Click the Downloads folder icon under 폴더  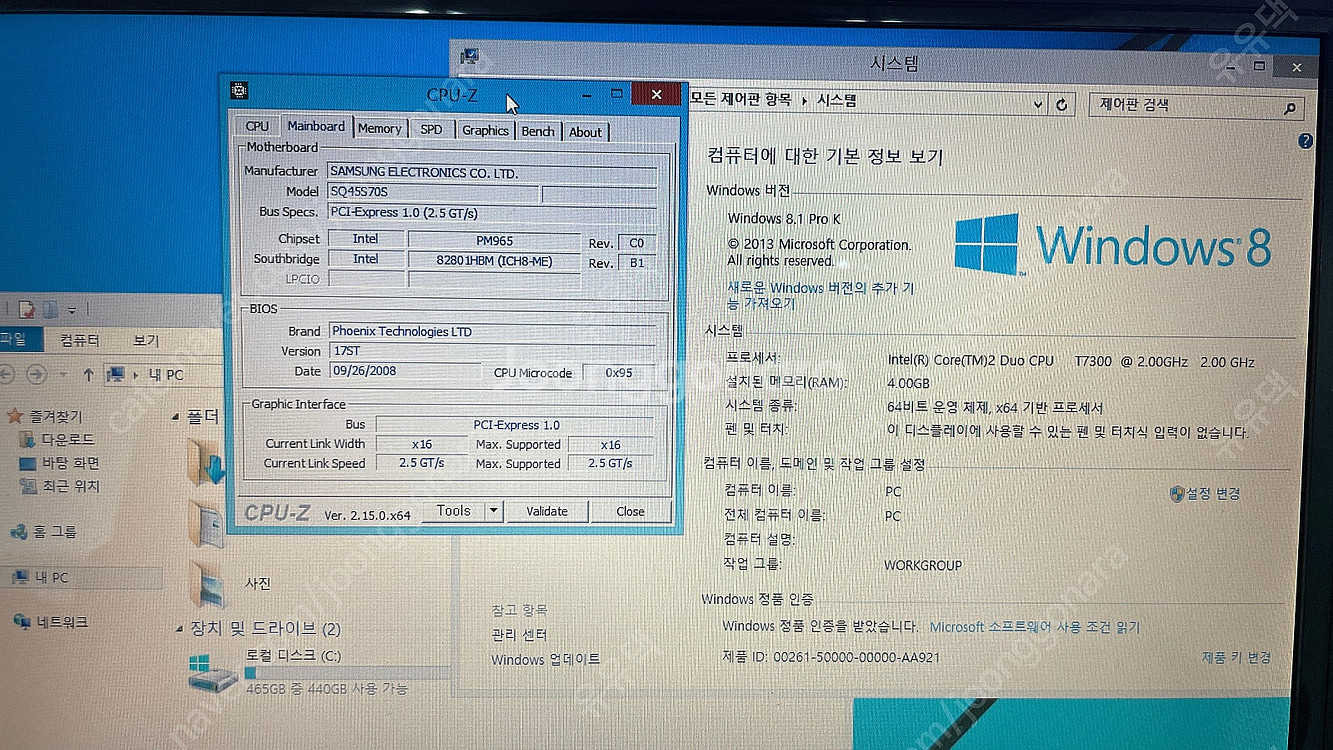pyautogui.click(x=208, y=463)
